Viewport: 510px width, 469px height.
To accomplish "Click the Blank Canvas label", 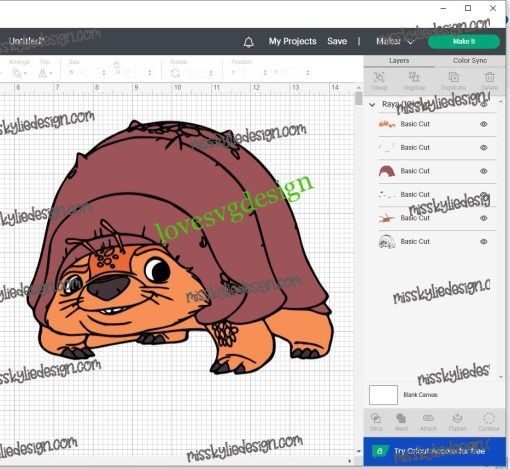I will [x=420, y=395].
